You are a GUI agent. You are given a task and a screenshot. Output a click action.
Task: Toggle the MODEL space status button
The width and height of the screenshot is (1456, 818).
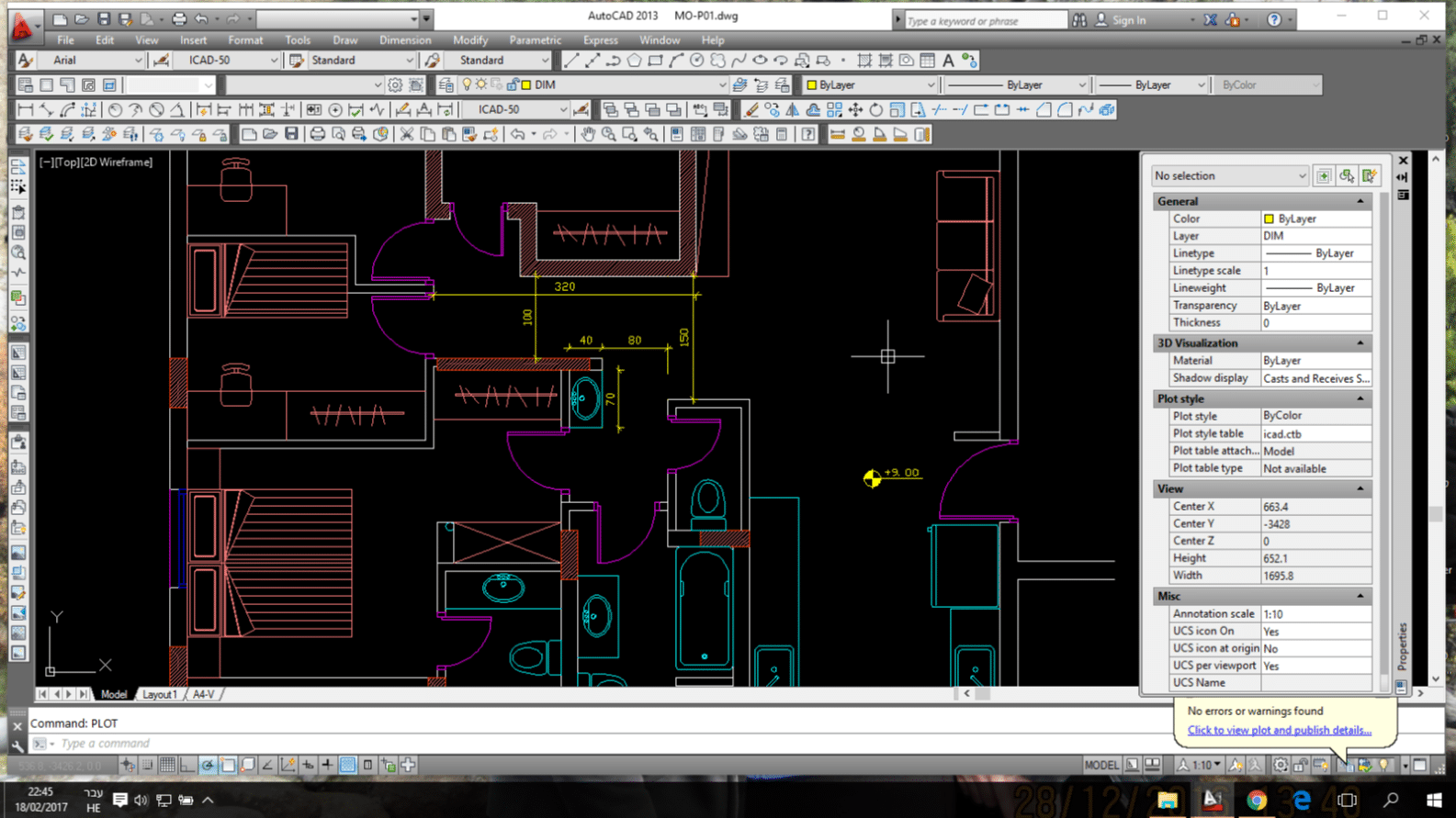pyautogui.click(x=1100, y=765)
